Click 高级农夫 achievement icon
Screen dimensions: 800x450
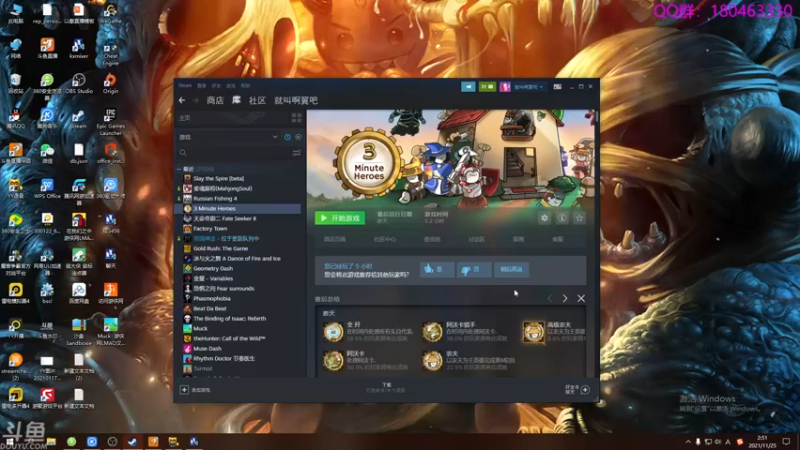pyautogui.click(x=534, y=332)
